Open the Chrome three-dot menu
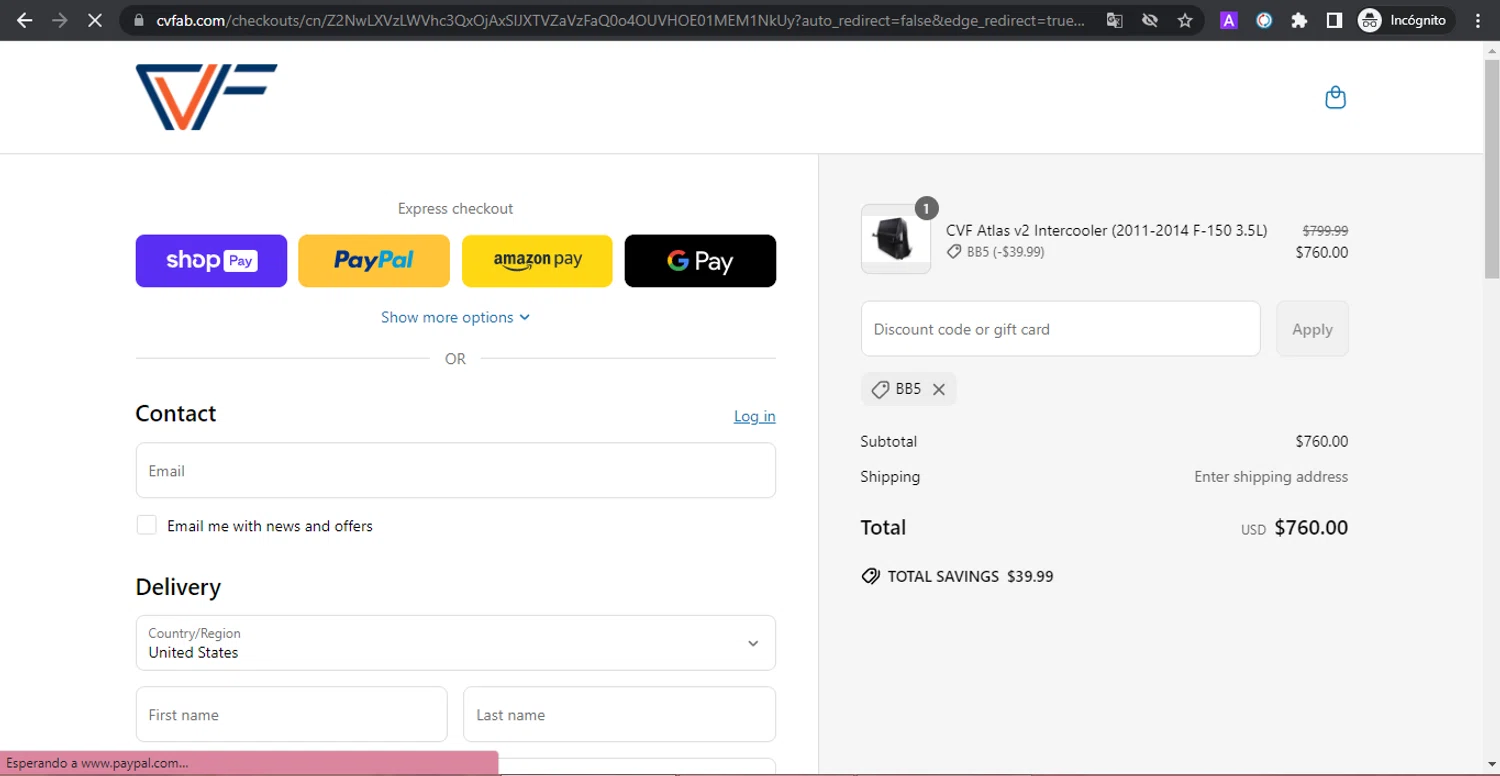 coord(1478,20)
